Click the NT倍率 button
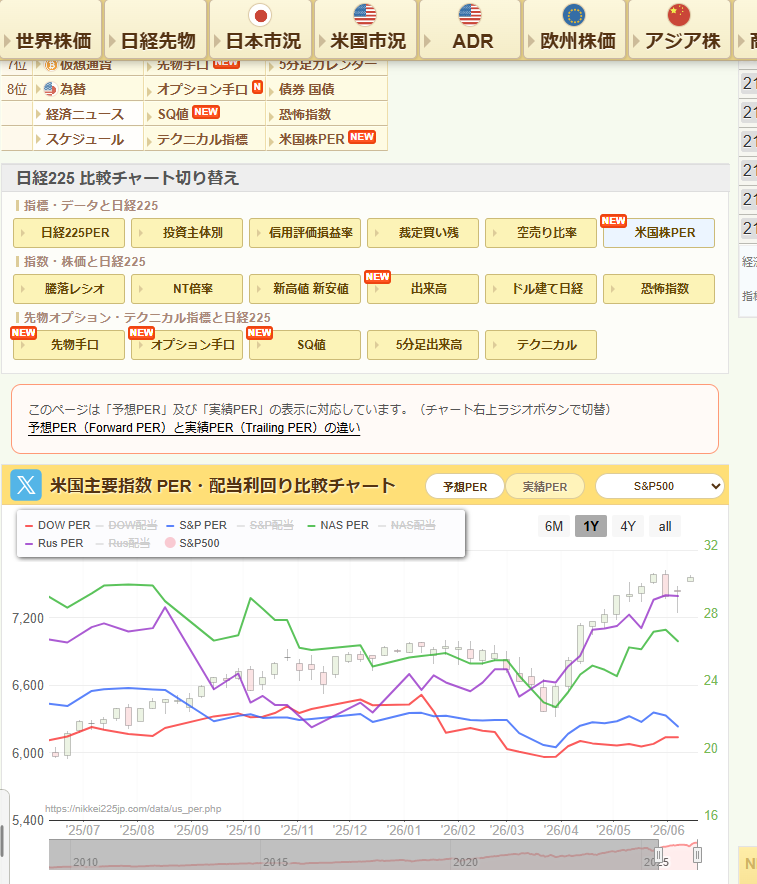Image resolution: width=757 pixels, height=884 pixels. click(x=187, y=289)
